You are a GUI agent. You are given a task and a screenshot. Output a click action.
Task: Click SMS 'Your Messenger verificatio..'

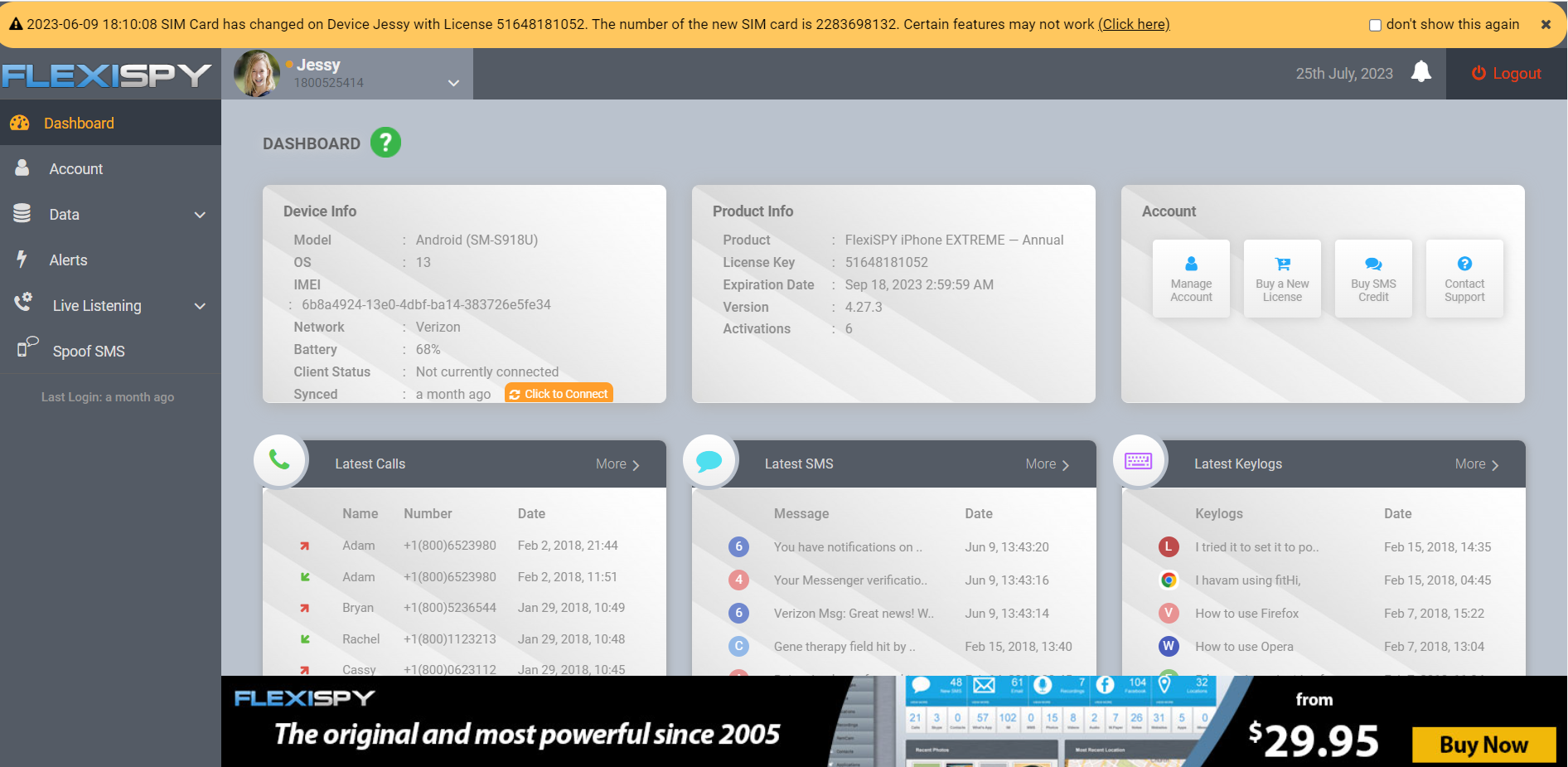tap(850, 580)
